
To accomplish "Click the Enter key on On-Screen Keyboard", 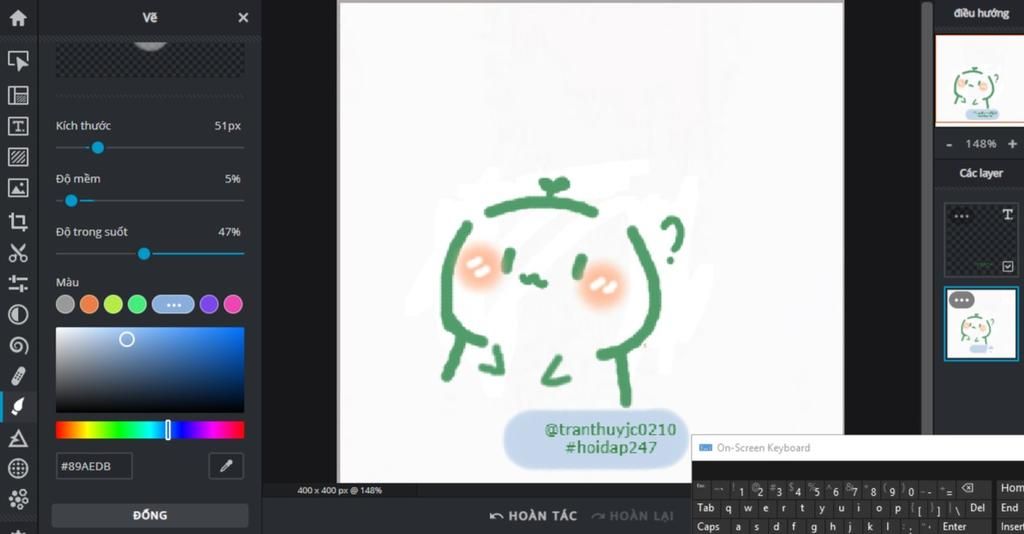I will point(954,526).
